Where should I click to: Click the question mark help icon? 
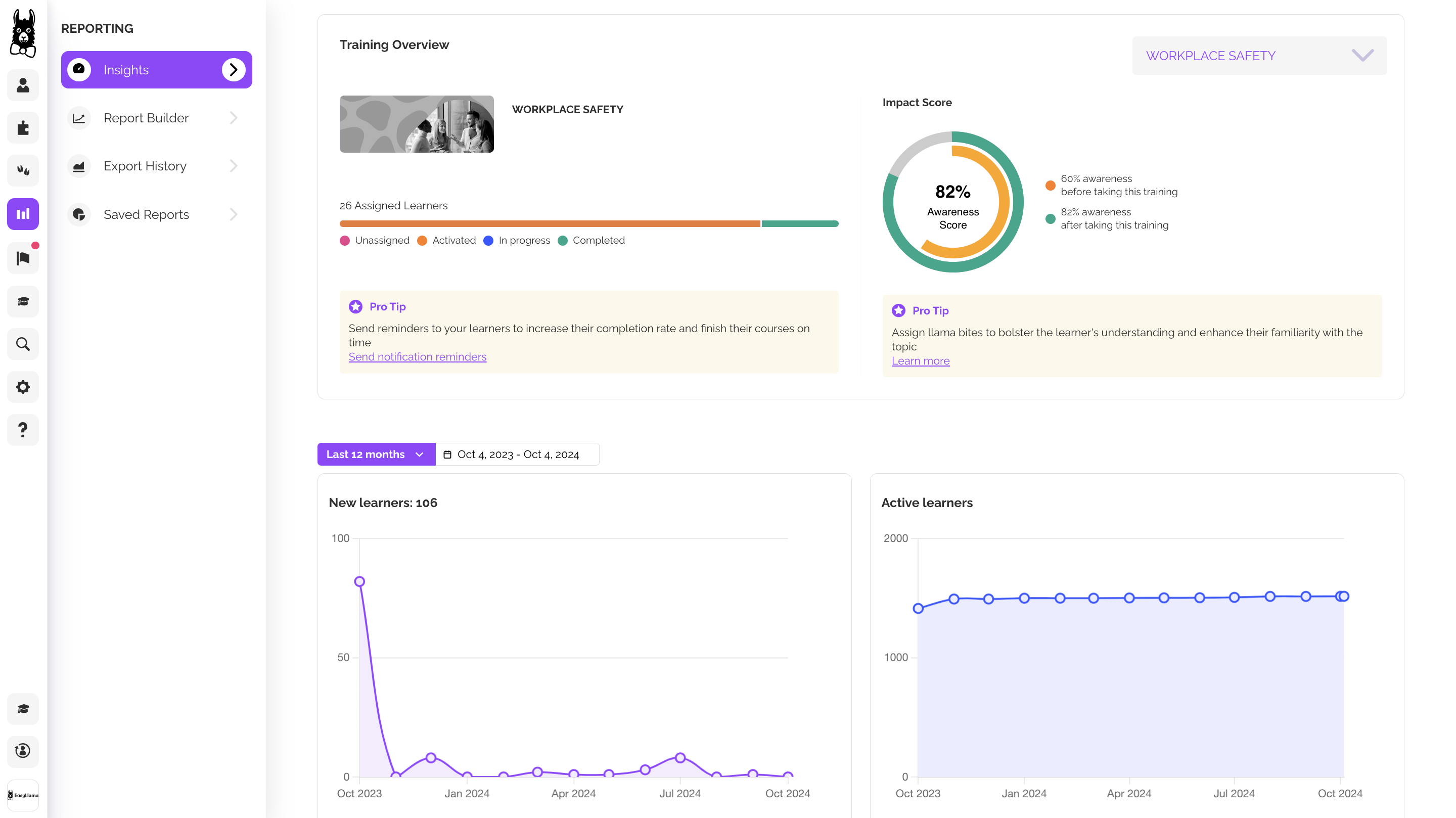(23, 430)
